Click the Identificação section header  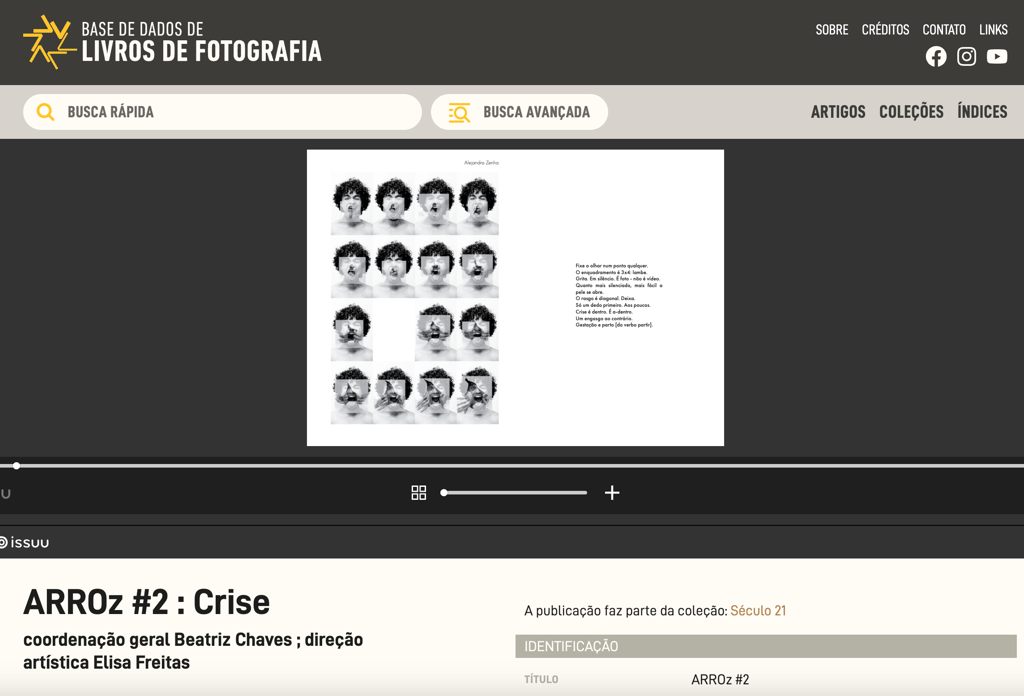point(765,646)
